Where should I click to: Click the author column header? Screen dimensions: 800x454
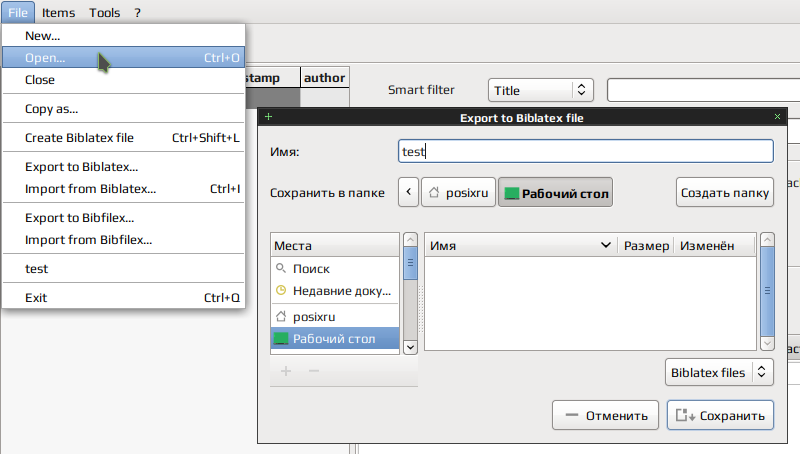tap(324, 78)
